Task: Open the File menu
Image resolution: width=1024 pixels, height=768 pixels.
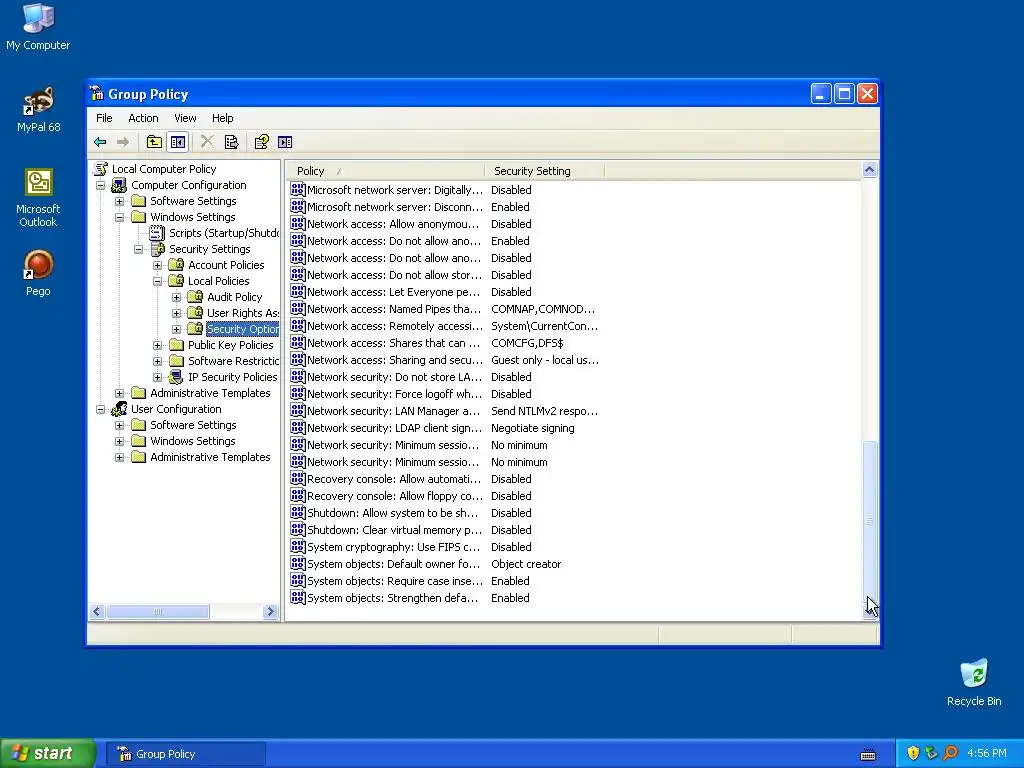Action: coord(104,118)
